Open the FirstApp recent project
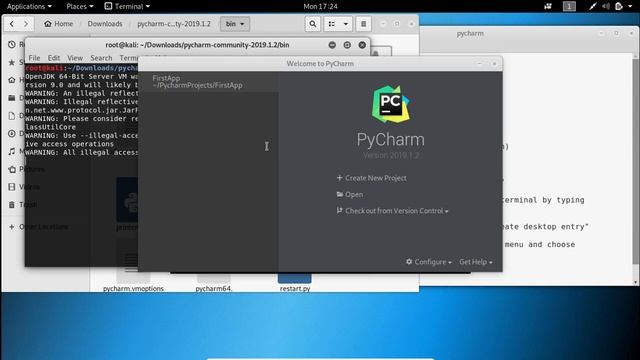This screenshot has height=360, width=640. pyautogui.click(x=208, y=82)
